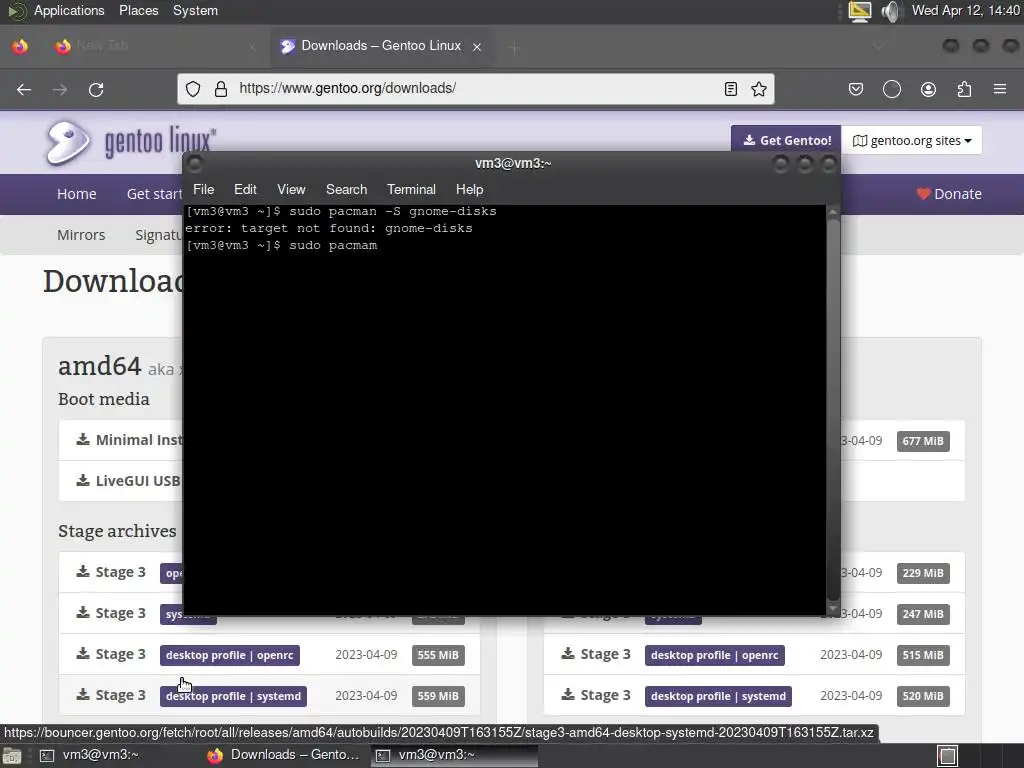Open the Firefox account icon
The width and height of the screenshot is (1024, 768).
point(928,89)
